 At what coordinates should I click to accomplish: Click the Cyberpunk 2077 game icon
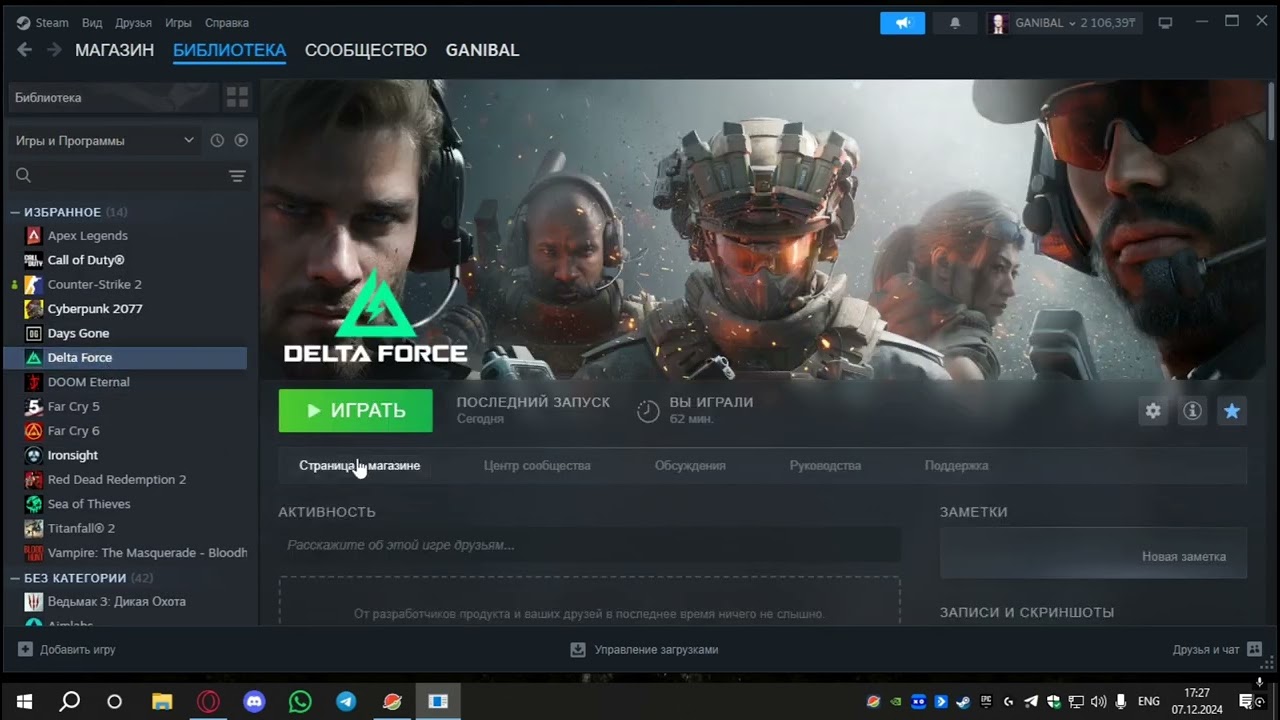tap(33, 309)
